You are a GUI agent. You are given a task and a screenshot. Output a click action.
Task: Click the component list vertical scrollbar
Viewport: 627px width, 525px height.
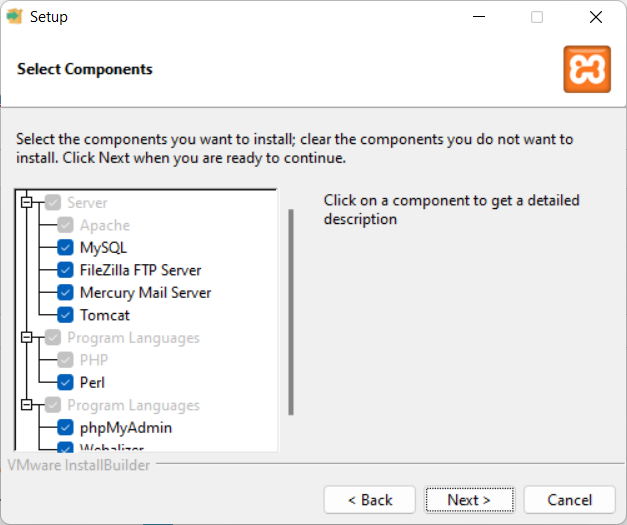291,312
